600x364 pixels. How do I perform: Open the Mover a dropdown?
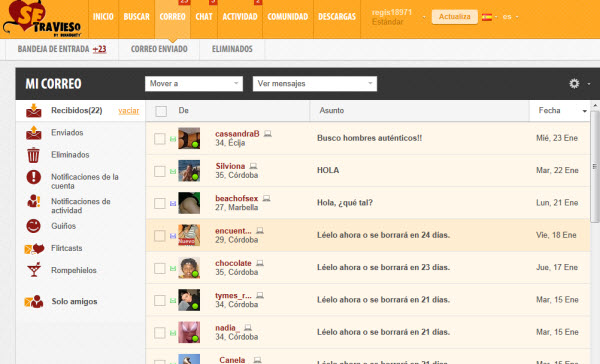click(x=194, y=83)
